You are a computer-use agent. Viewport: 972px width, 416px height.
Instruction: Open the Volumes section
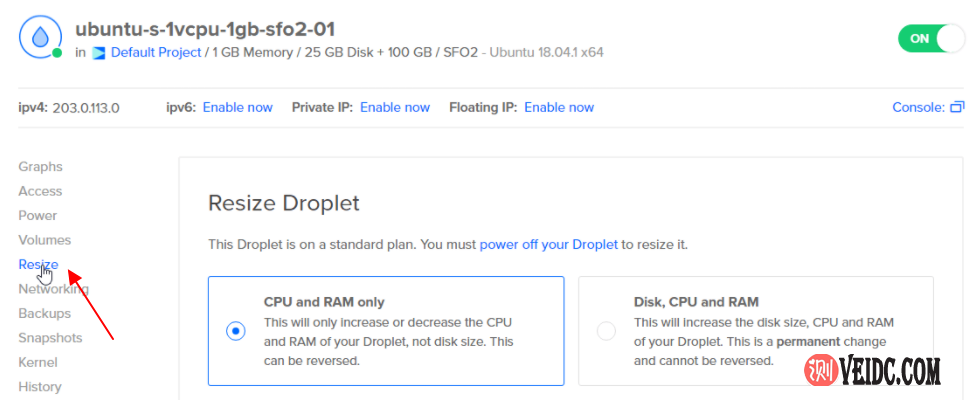tap(44, 240)
